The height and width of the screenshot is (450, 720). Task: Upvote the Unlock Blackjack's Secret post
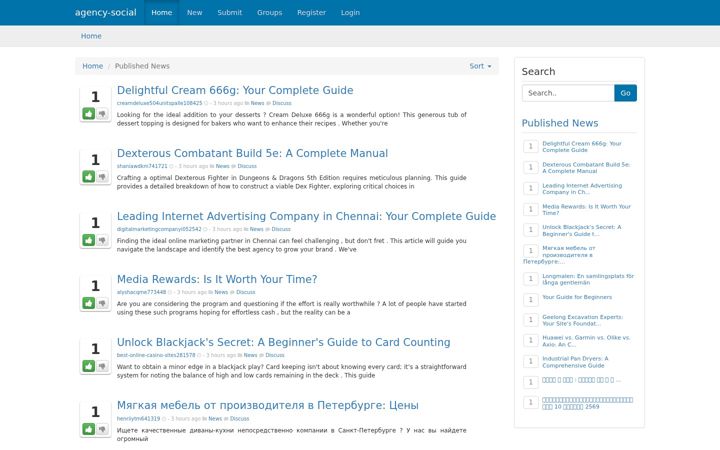pyautogui.click(x=89, y=366)
